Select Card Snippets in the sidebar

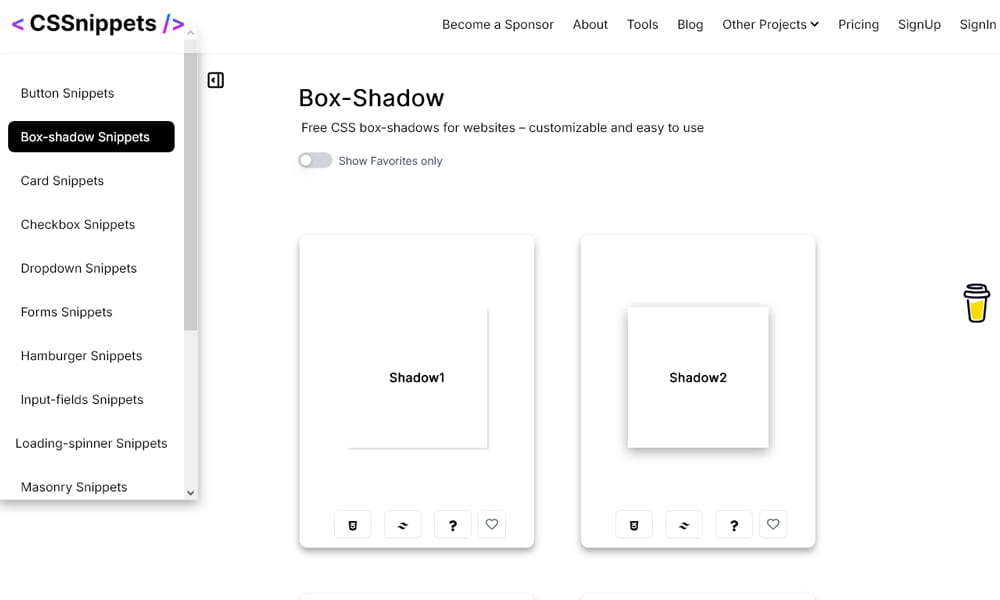click(62, 181)
